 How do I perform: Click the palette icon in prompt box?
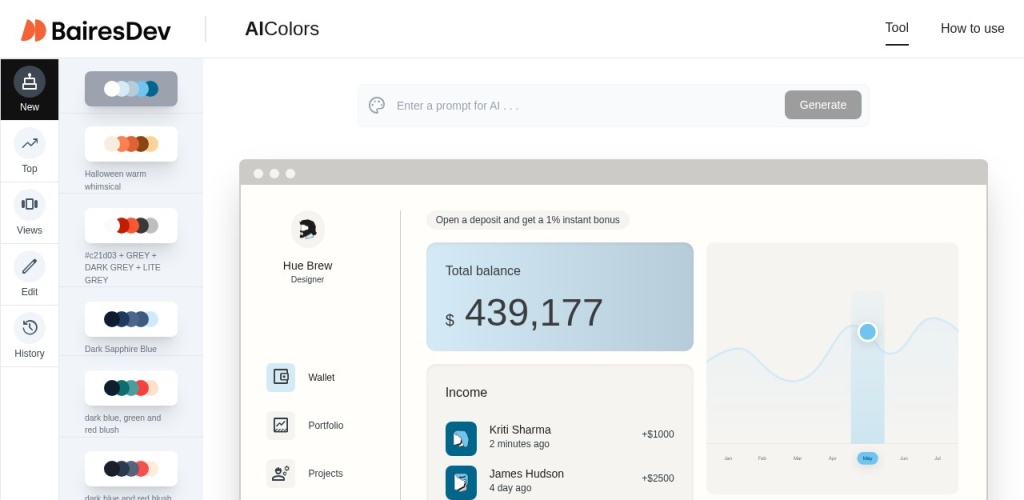pyautogui.click(x=377, y=105)
